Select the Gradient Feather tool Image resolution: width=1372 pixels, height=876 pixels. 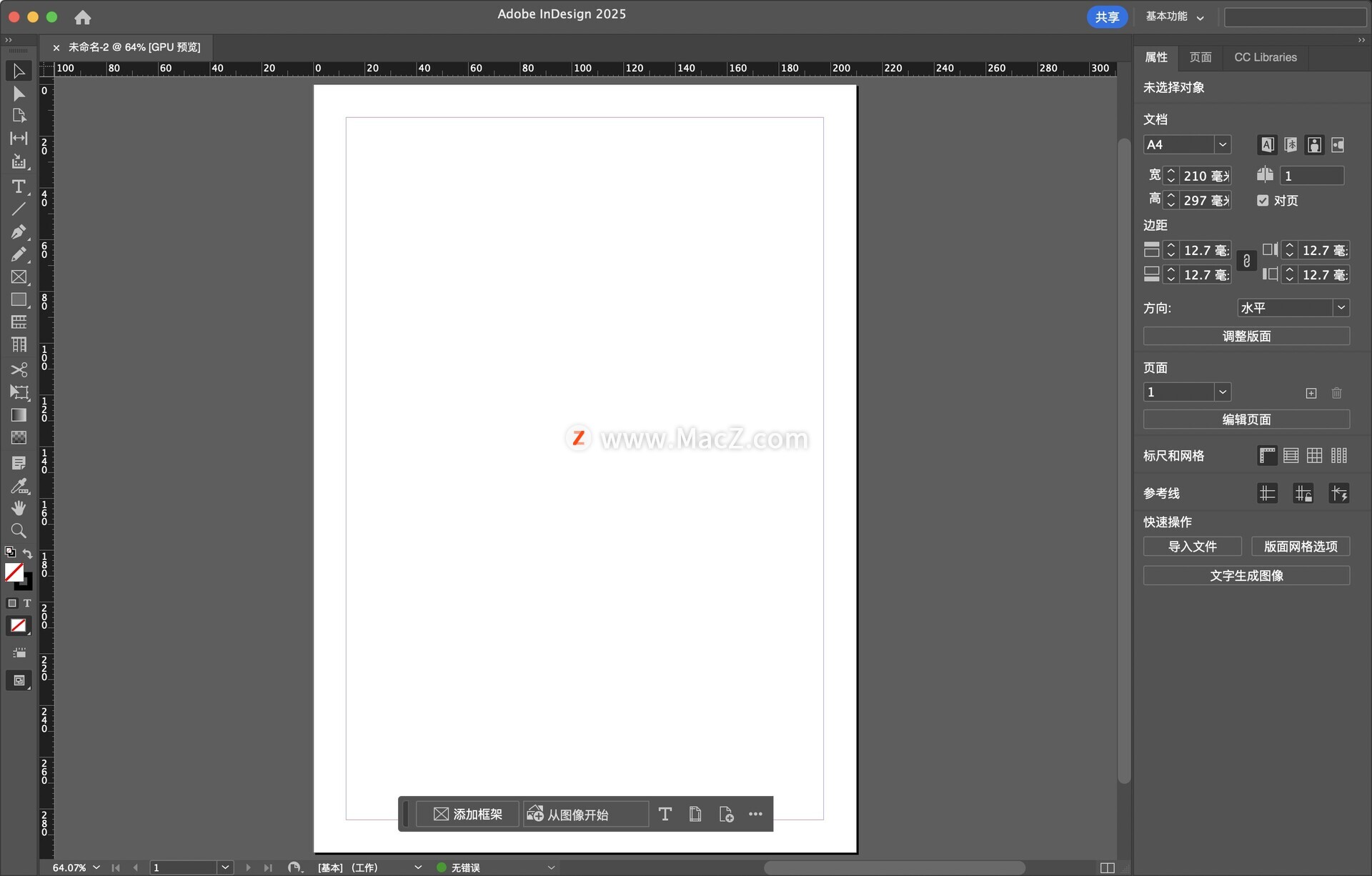(x=19, y=437)
